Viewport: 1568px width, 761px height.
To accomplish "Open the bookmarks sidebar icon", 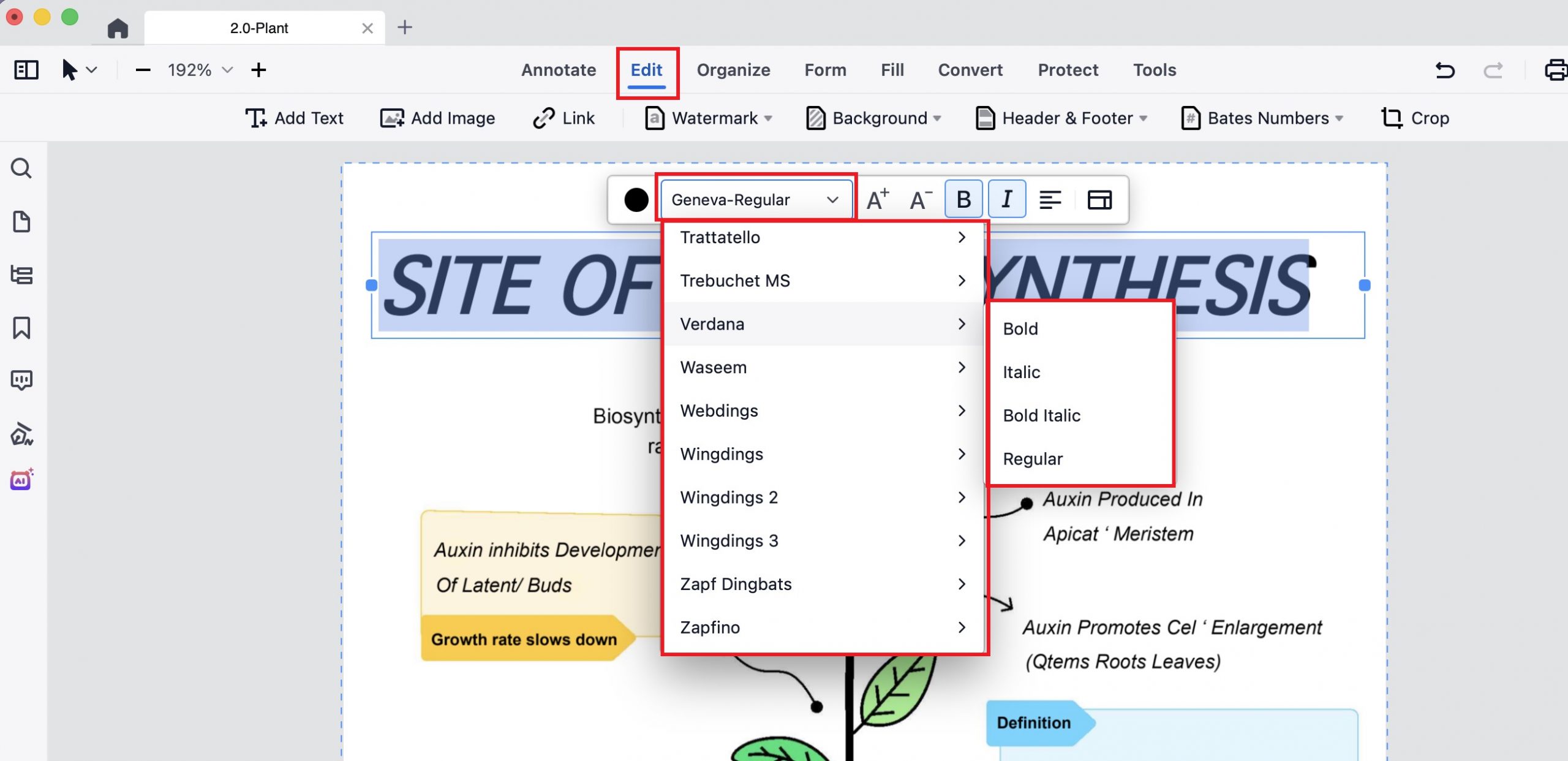I will [x=22, y=328].
